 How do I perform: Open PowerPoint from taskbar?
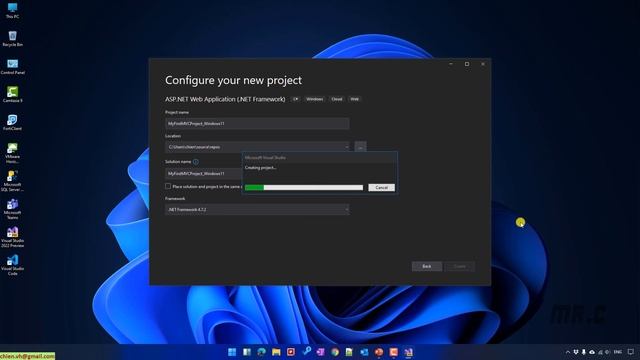pyautogui.click(x=379, y=352)
